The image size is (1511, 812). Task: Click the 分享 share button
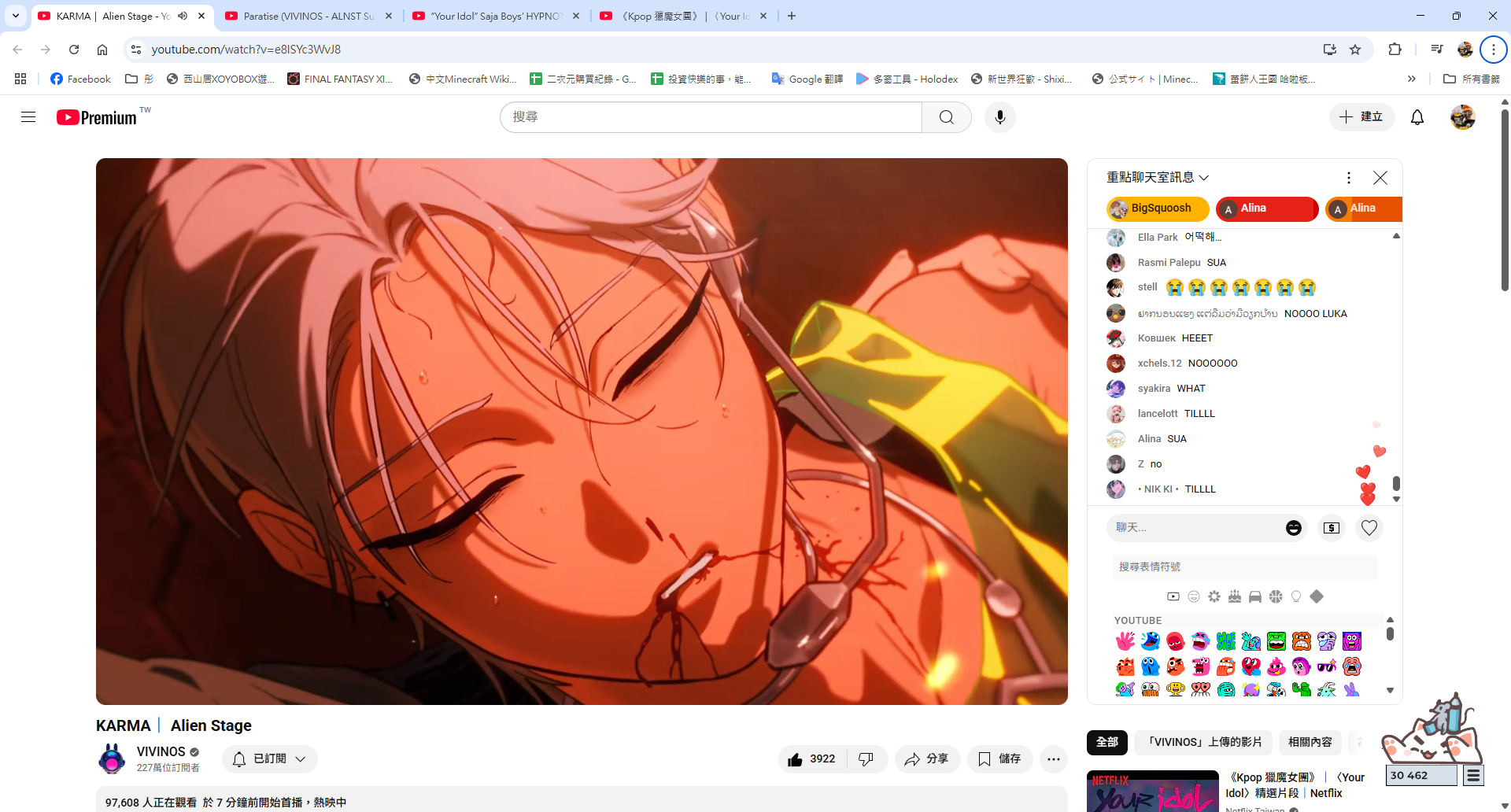click(927, 759)
